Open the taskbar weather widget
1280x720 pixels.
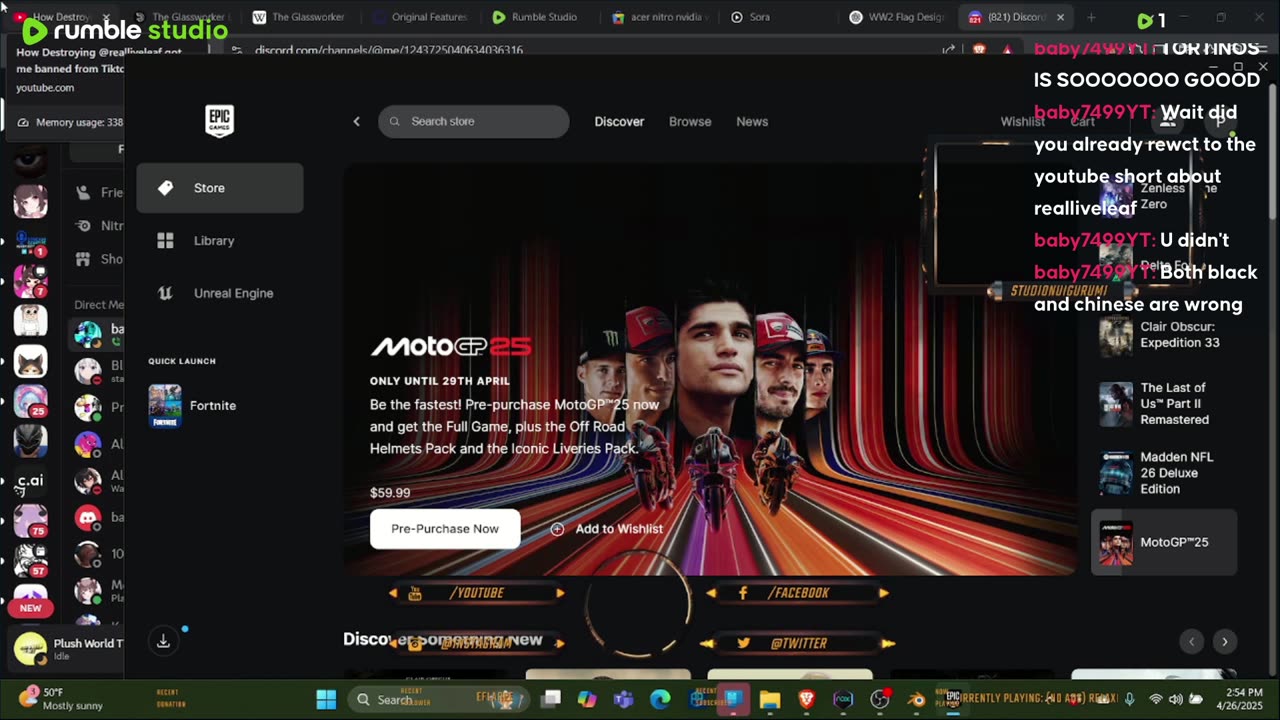62,699
